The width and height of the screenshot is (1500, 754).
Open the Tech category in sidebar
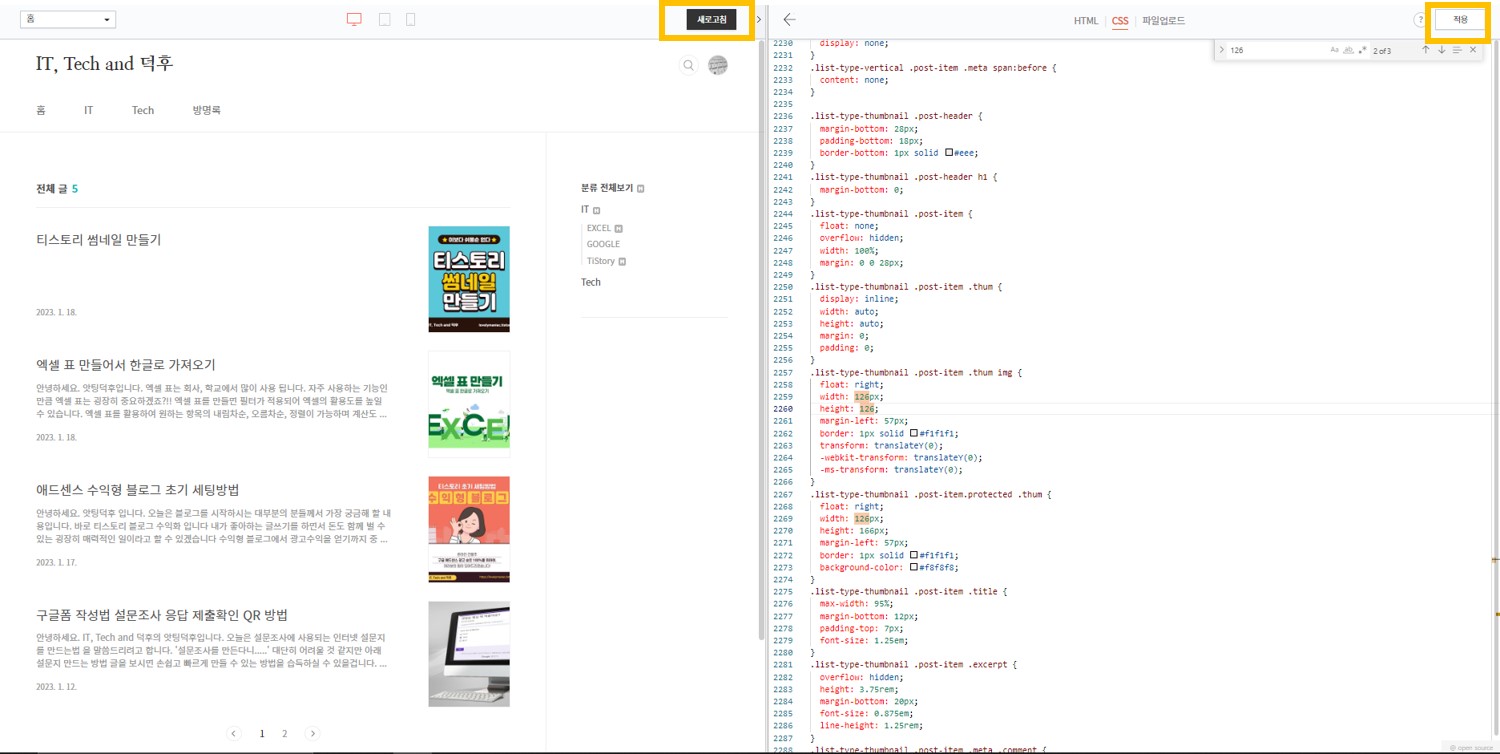pos(591,282)
